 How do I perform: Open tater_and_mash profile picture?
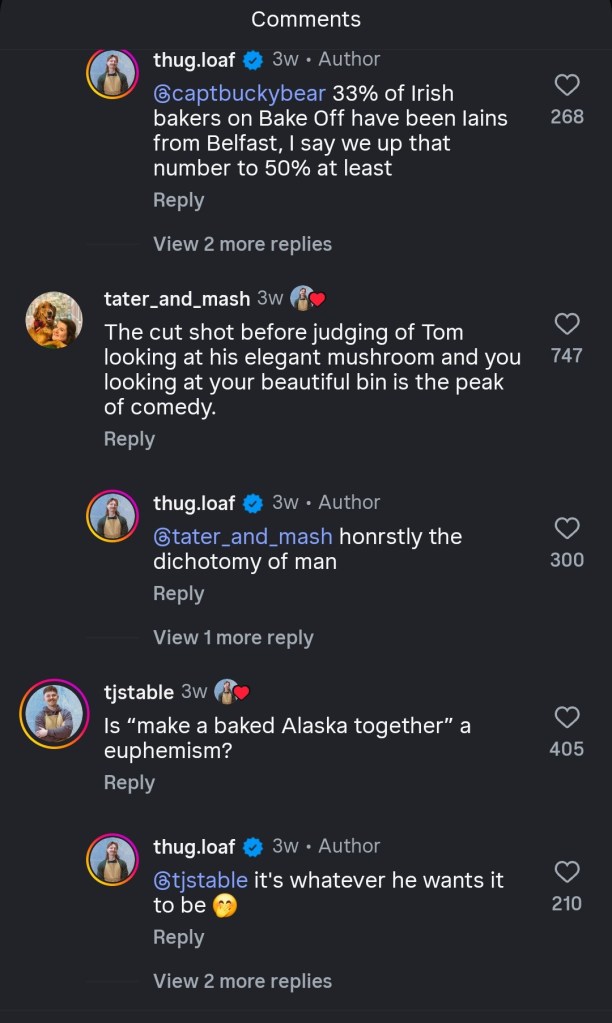point(54,320)
